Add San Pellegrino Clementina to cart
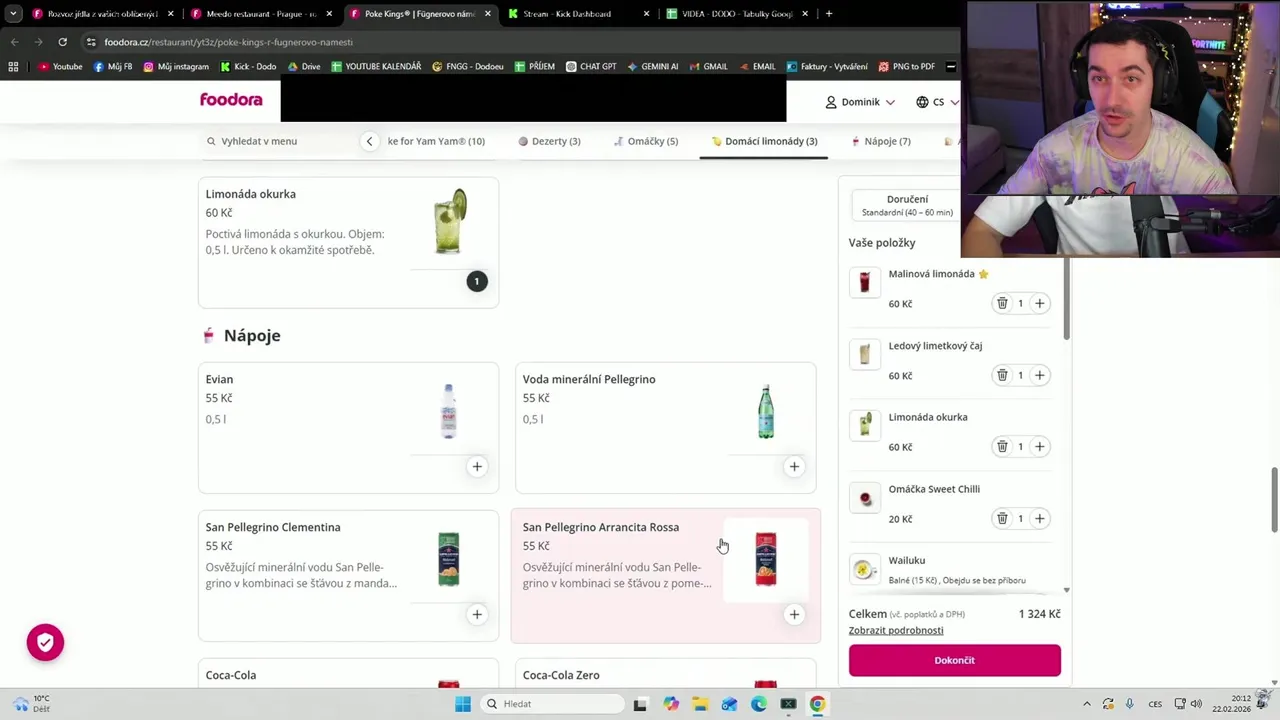This screenshot has width=1280, height=720. coord(477,614)
